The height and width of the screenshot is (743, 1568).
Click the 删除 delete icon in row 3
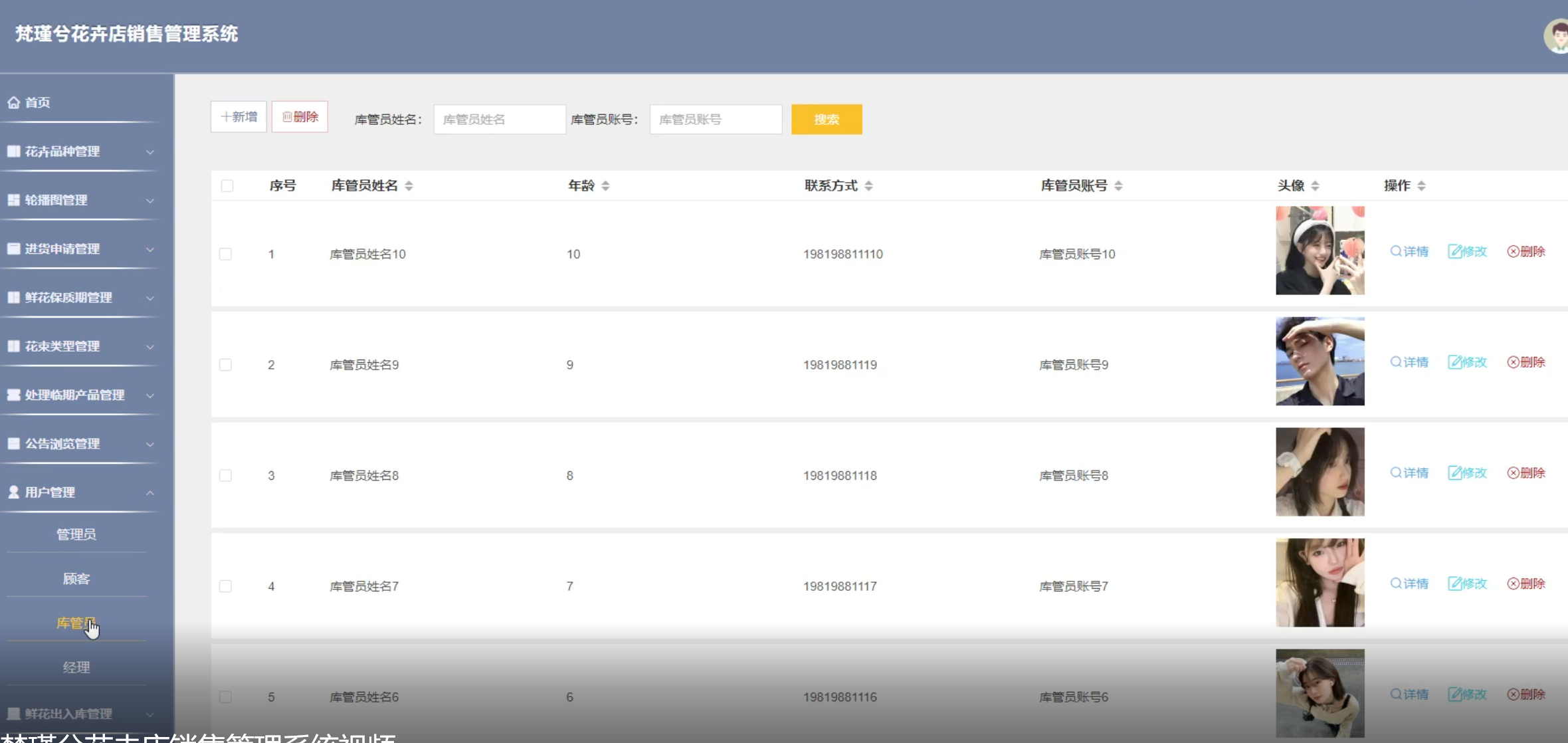(x=1513, y=473)
